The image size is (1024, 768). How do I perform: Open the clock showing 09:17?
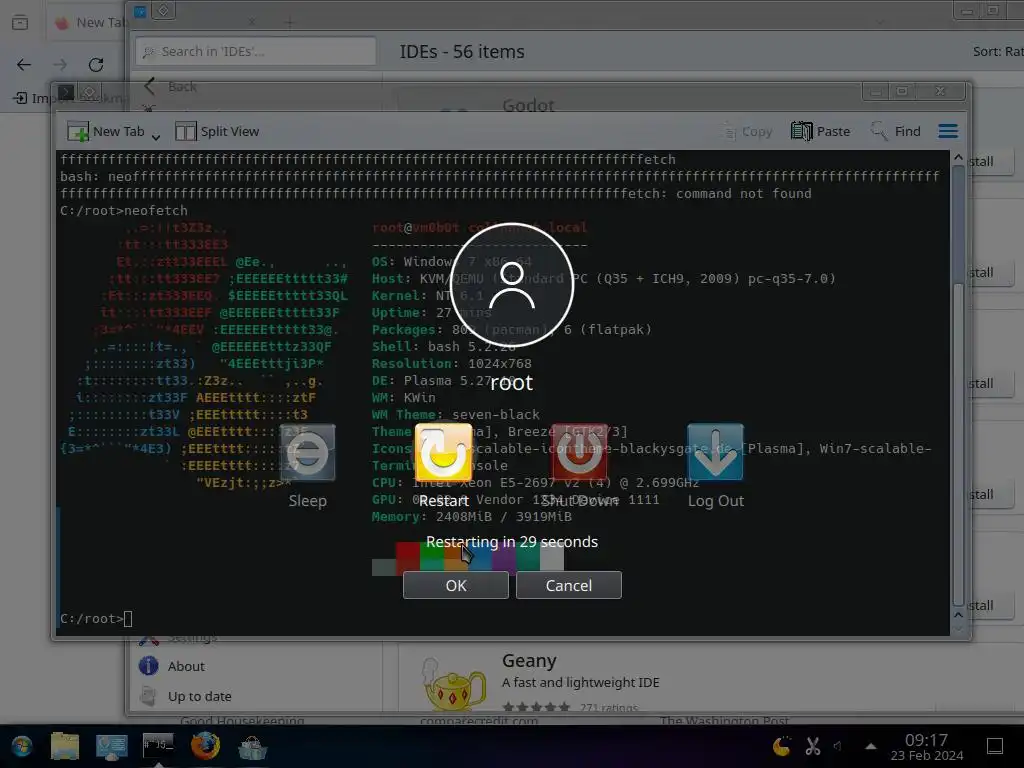click(x=927, y=746)
